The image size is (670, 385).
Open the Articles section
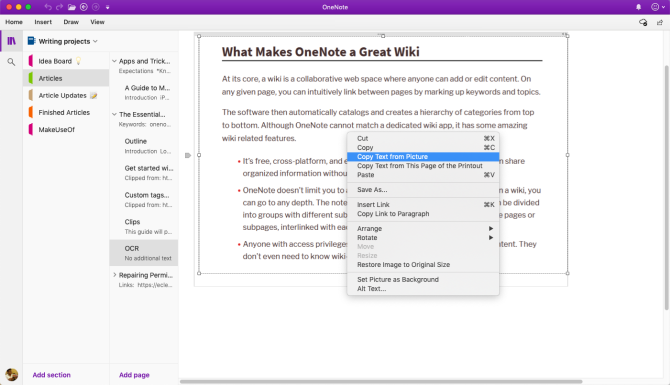click(x=66, y=78)
